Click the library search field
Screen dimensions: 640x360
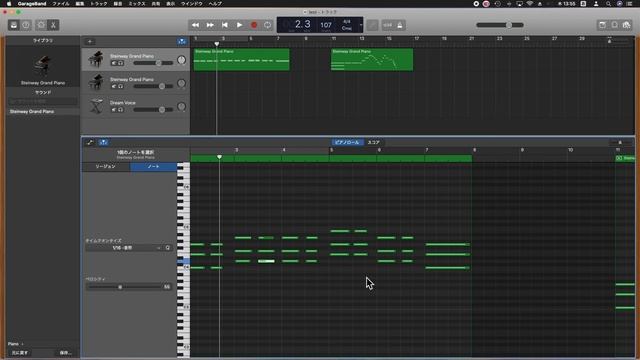(x=43, y=101)
